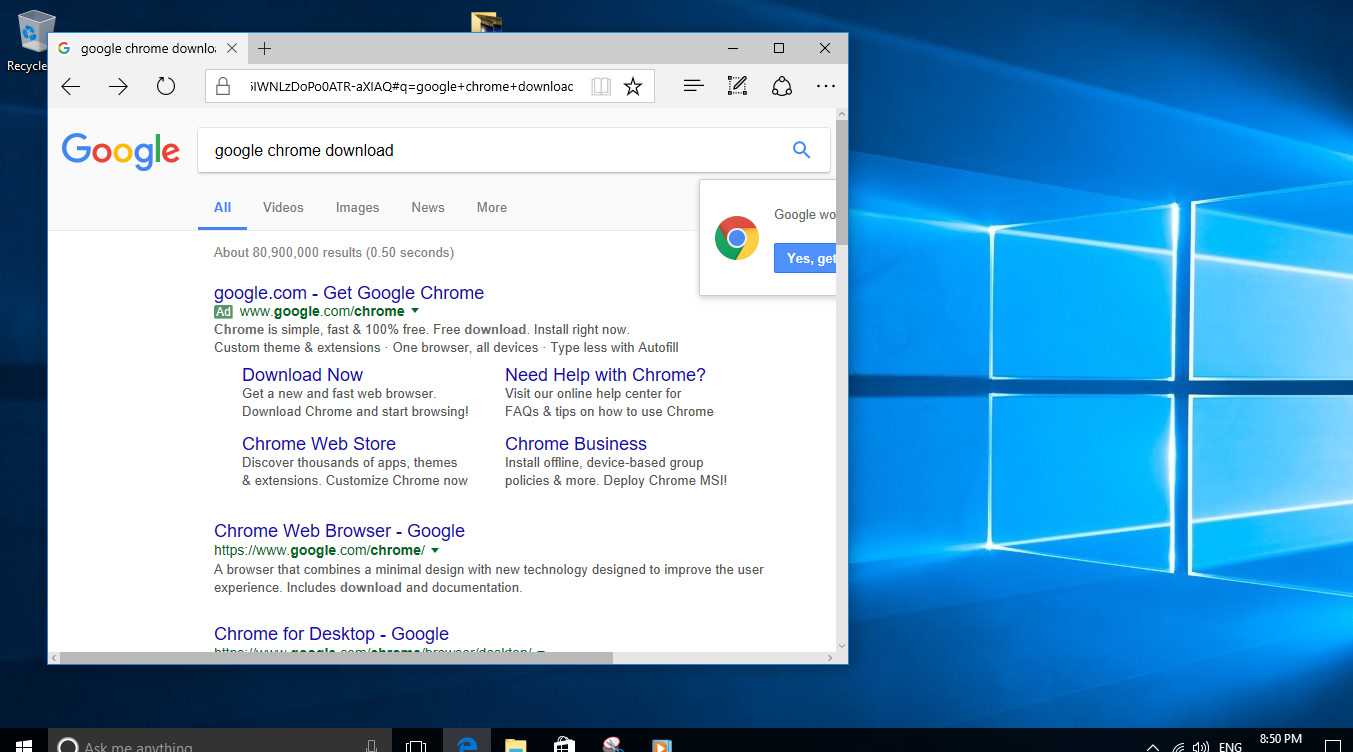1353x752 pixels.
Task: Switch to the Videos results tab
Action: point(283,207)
